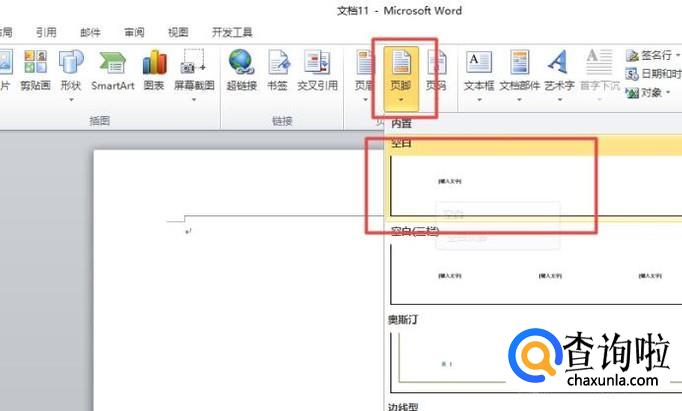Open the References (引用) tab

46,32
